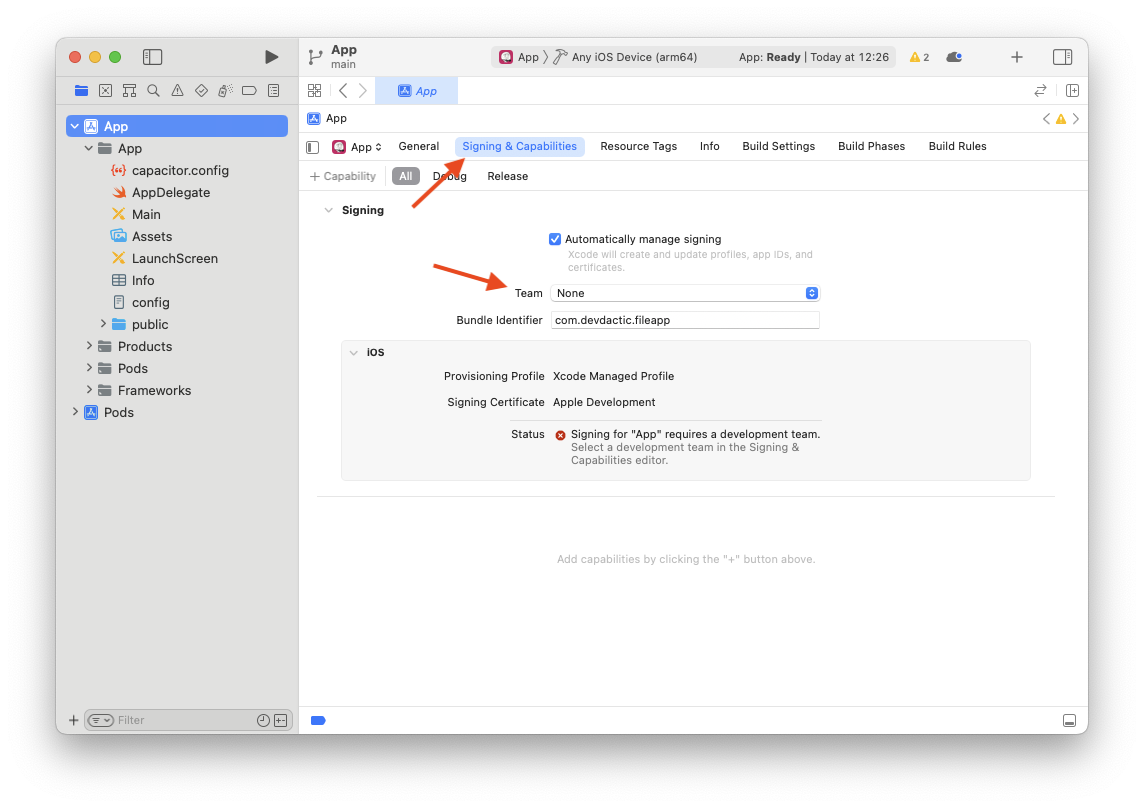Open the Project navigator folder icon
Viewport: 1144px width, 808px height.
(x=81, y=90)
